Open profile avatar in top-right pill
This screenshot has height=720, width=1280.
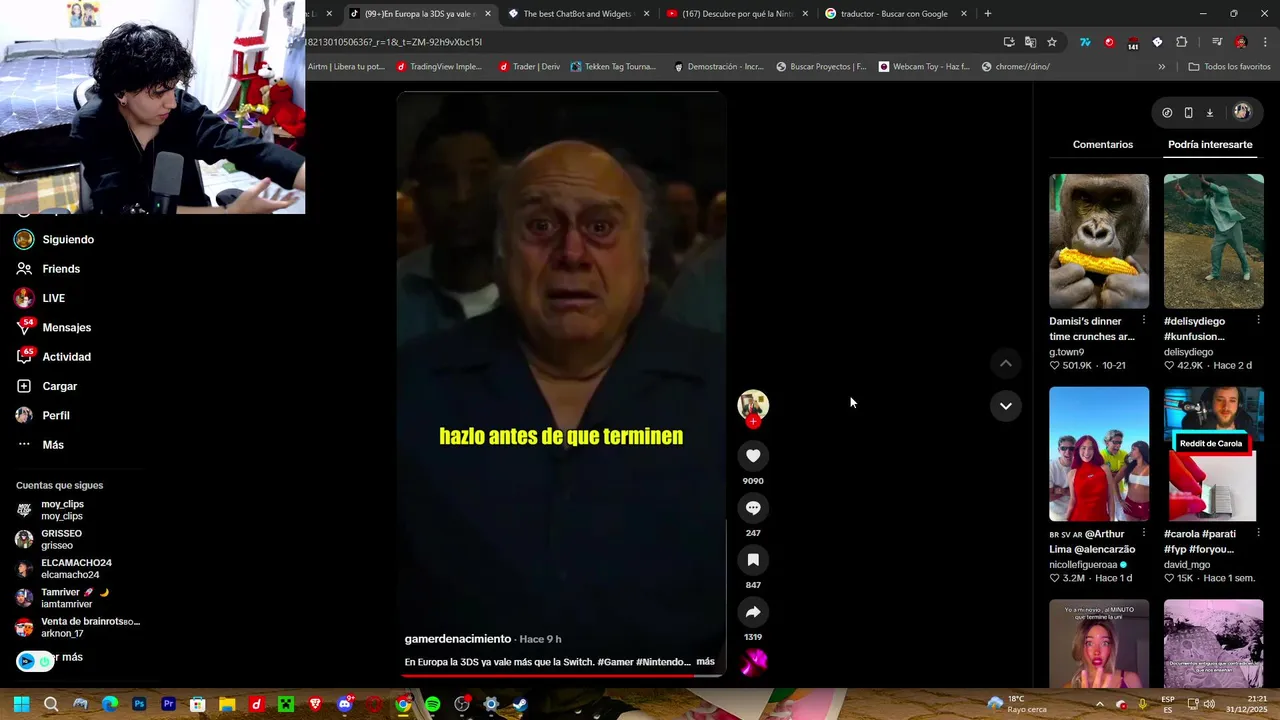tap(1242, 112)
